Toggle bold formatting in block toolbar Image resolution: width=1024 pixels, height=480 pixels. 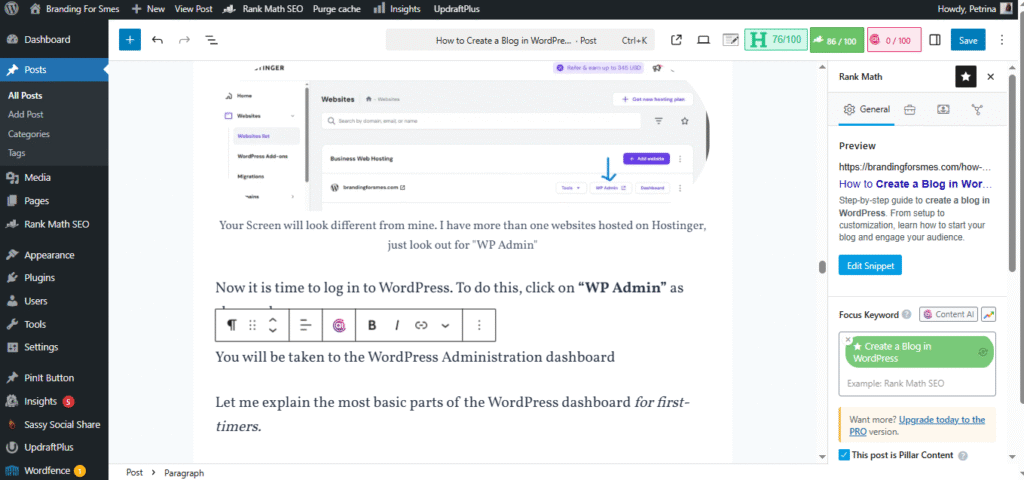click(372, 325)
